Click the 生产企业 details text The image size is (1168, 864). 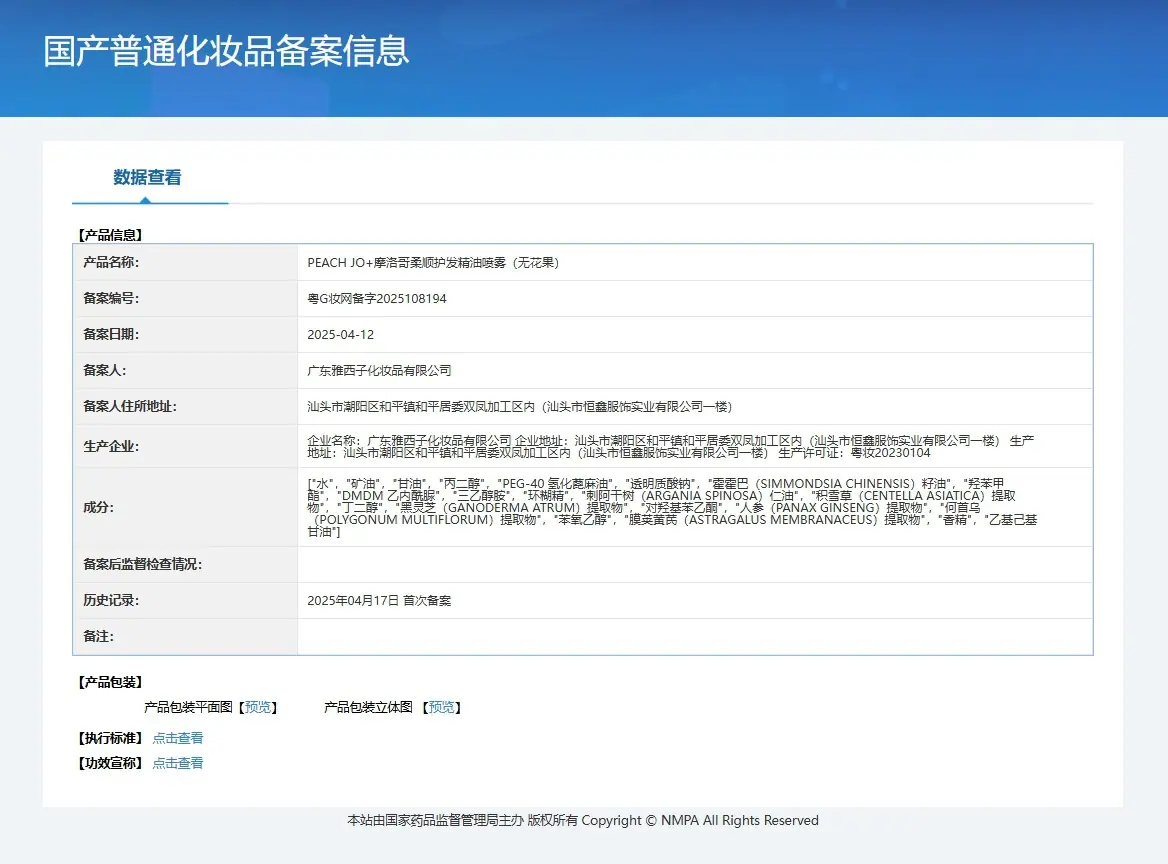[670, 446]
